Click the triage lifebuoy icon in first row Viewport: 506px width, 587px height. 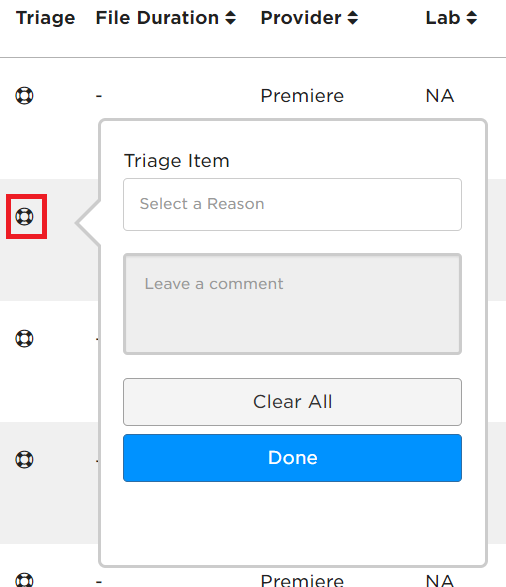click(x=24, y=95)
